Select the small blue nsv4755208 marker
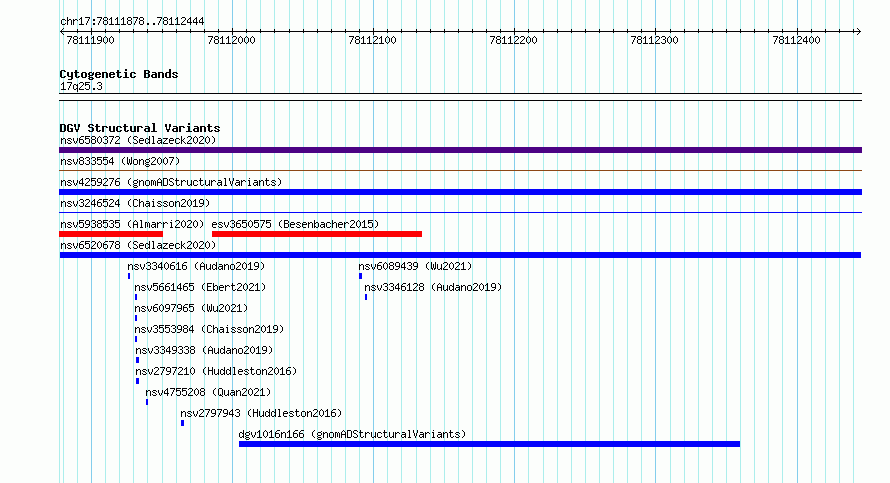This screenshot has width=890, height=483. pyautogui.click(x=147, y=402)
